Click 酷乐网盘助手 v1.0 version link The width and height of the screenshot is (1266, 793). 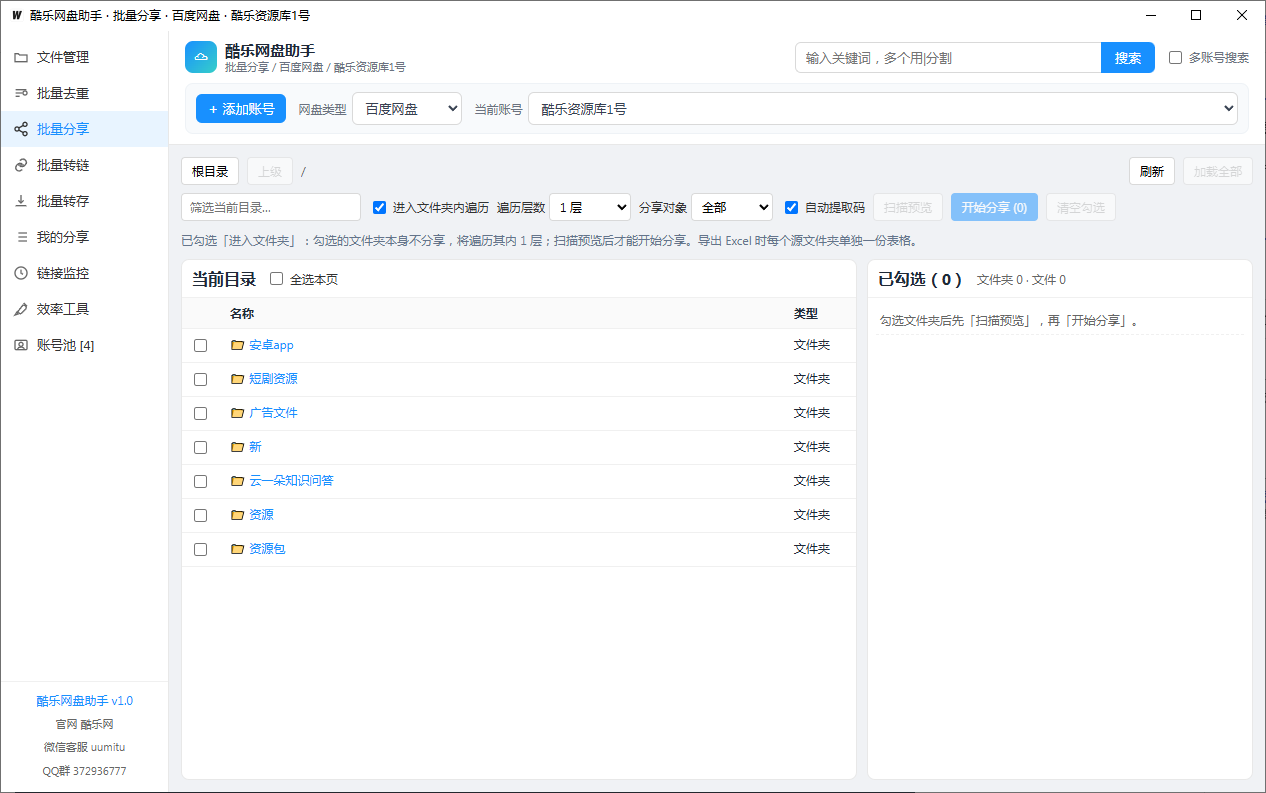85,701
